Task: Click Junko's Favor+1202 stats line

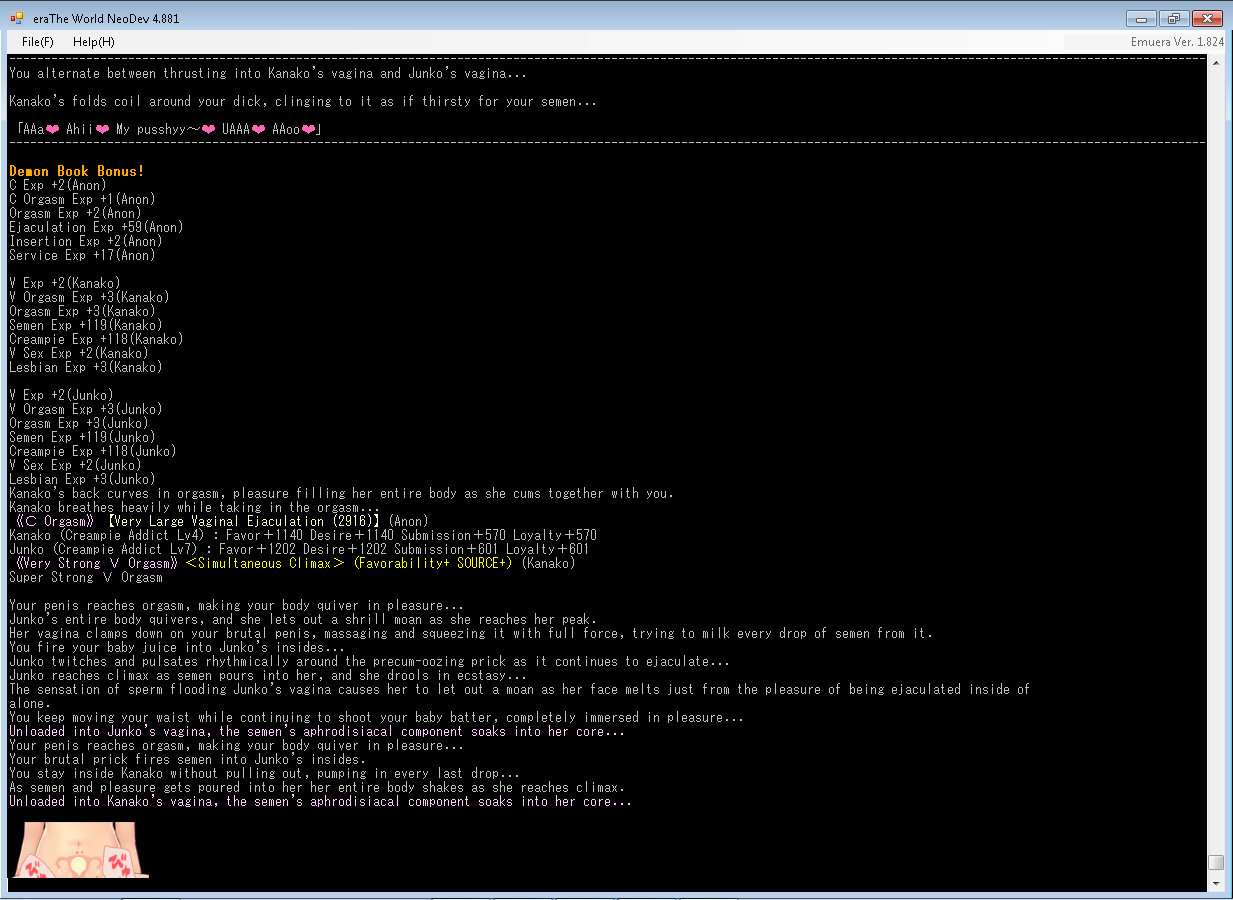Action: point(298,549)
